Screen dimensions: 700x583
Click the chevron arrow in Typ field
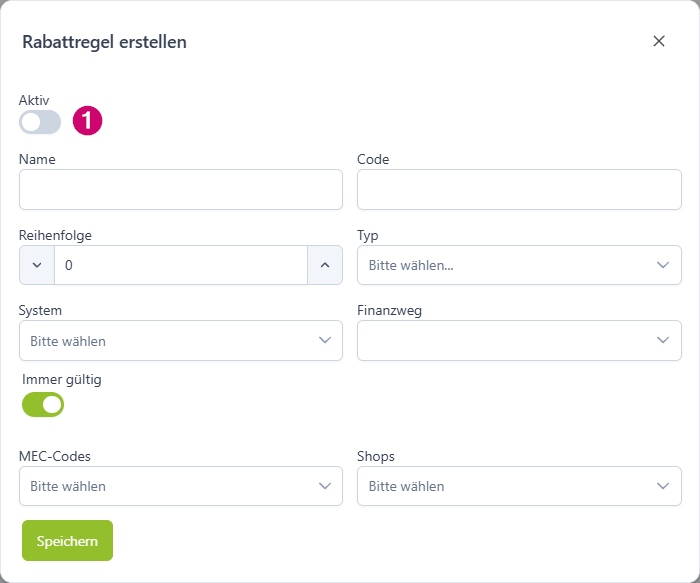[663, 265]
